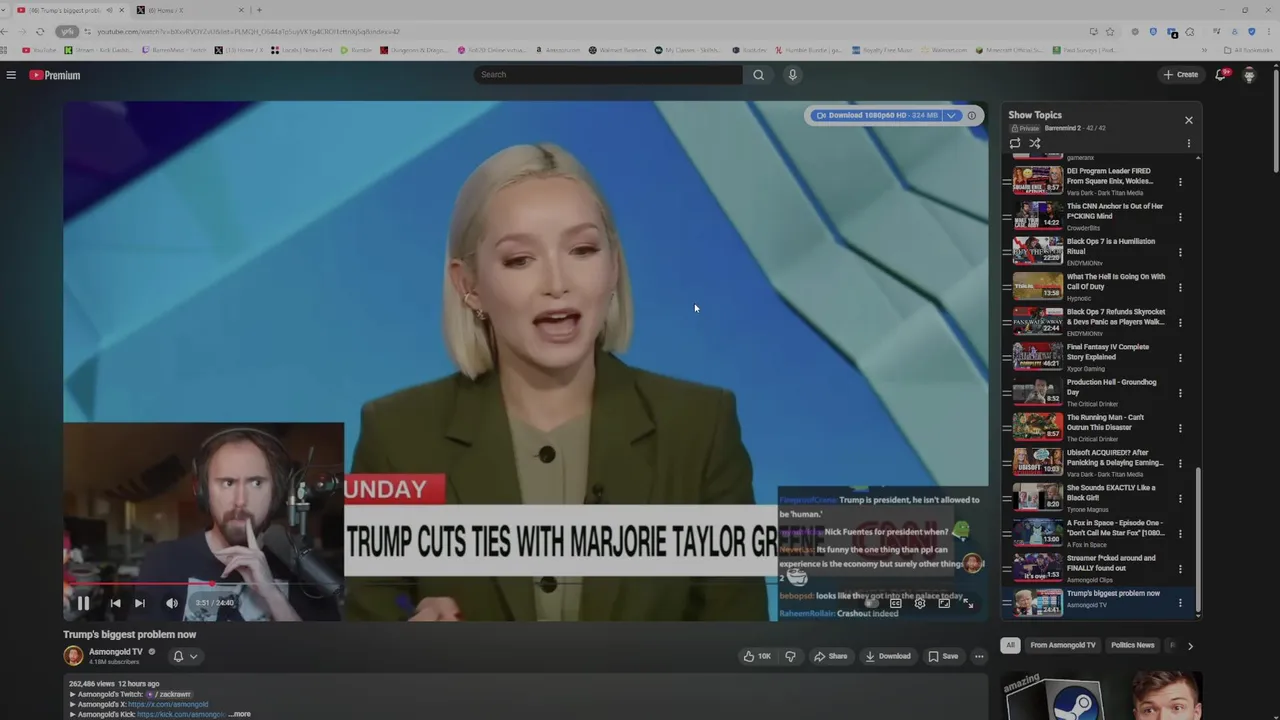The image size is (1280, 720).
Task: Grab reorder handle for This CNN Anchor video
Action: click(x=1007, y=217)
